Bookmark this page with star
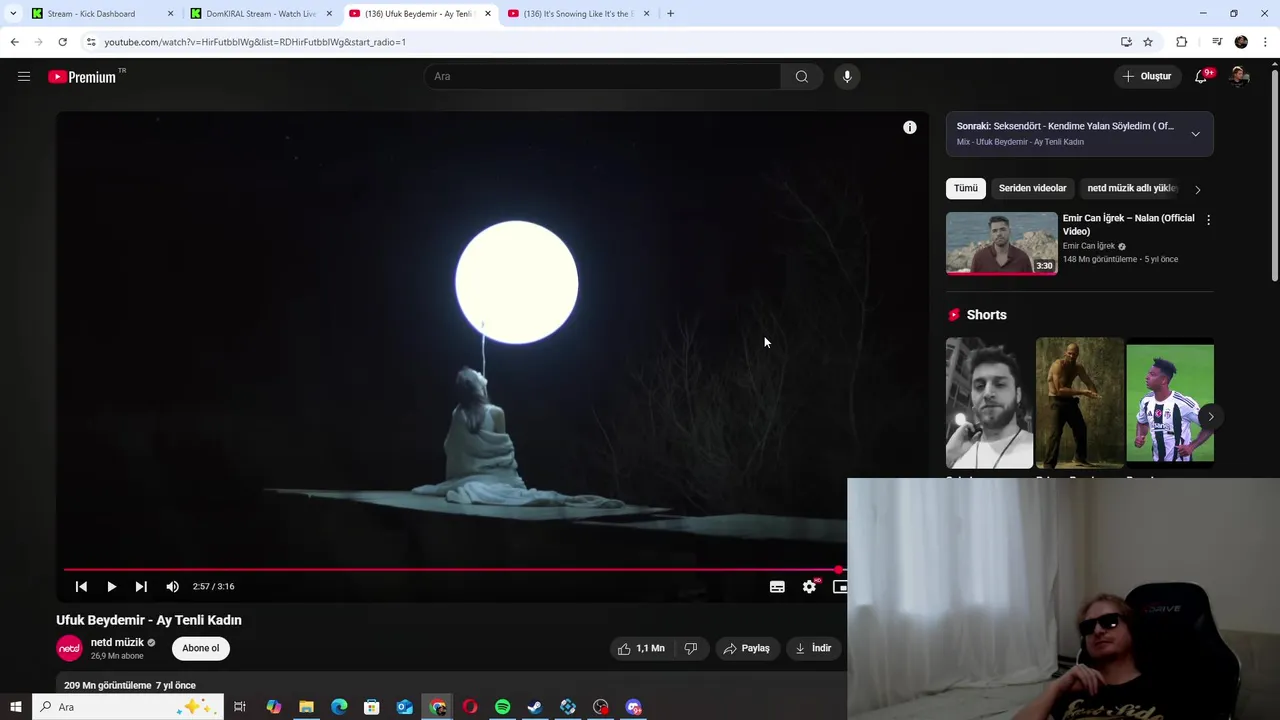 point(1148,42)
